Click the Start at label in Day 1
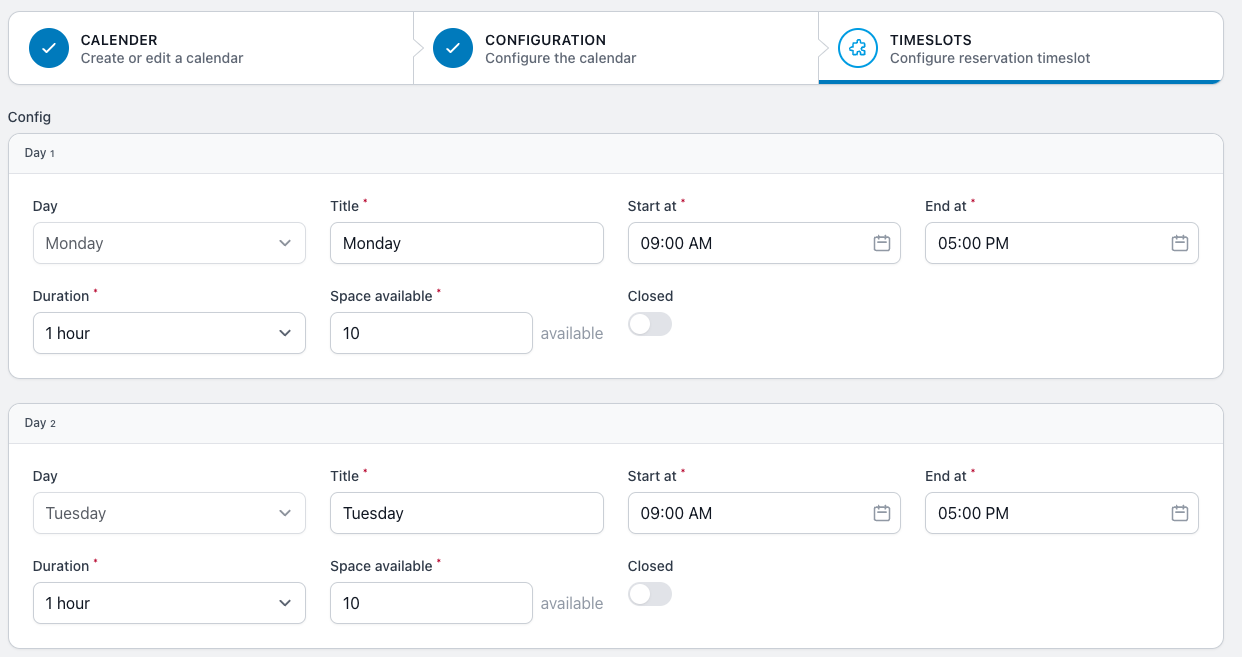The height and width of the screenshot is (657, 1242). pos(652,206)
